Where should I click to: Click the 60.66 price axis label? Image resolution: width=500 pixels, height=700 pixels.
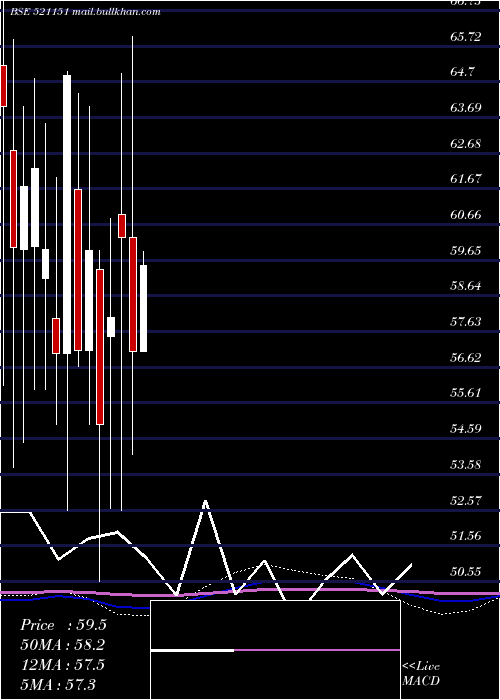point(466,215)
